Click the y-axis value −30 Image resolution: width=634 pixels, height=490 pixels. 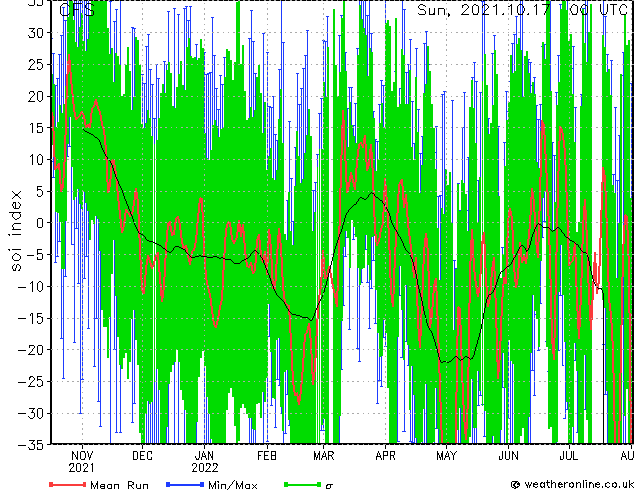[x=30, y=413]
